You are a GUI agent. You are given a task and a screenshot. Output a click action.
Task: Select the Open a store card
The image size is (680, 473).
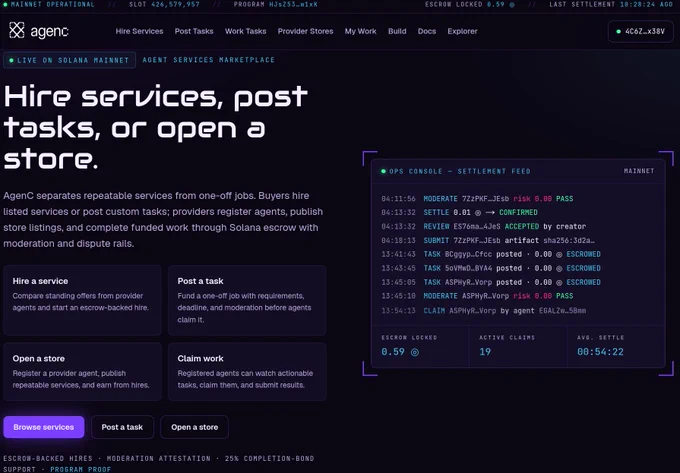pos(82,372)
